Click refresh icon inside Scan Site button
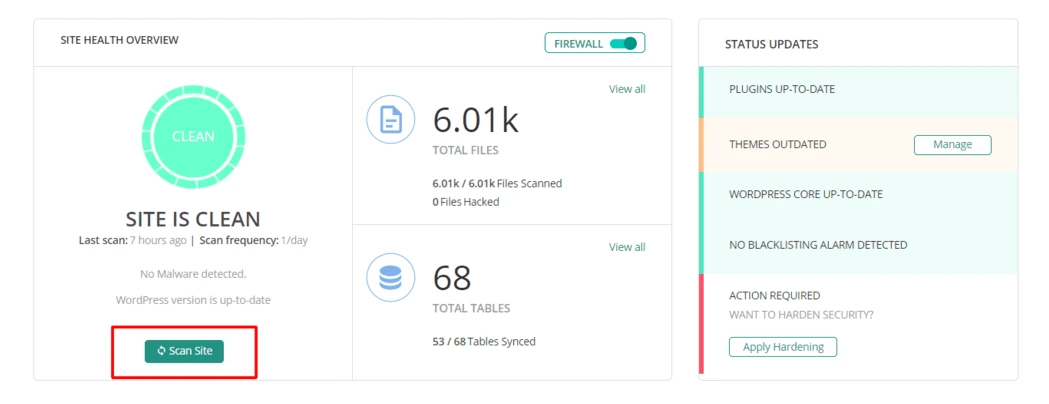This screenshot has height=404, width=1049. tap(161, 351)
